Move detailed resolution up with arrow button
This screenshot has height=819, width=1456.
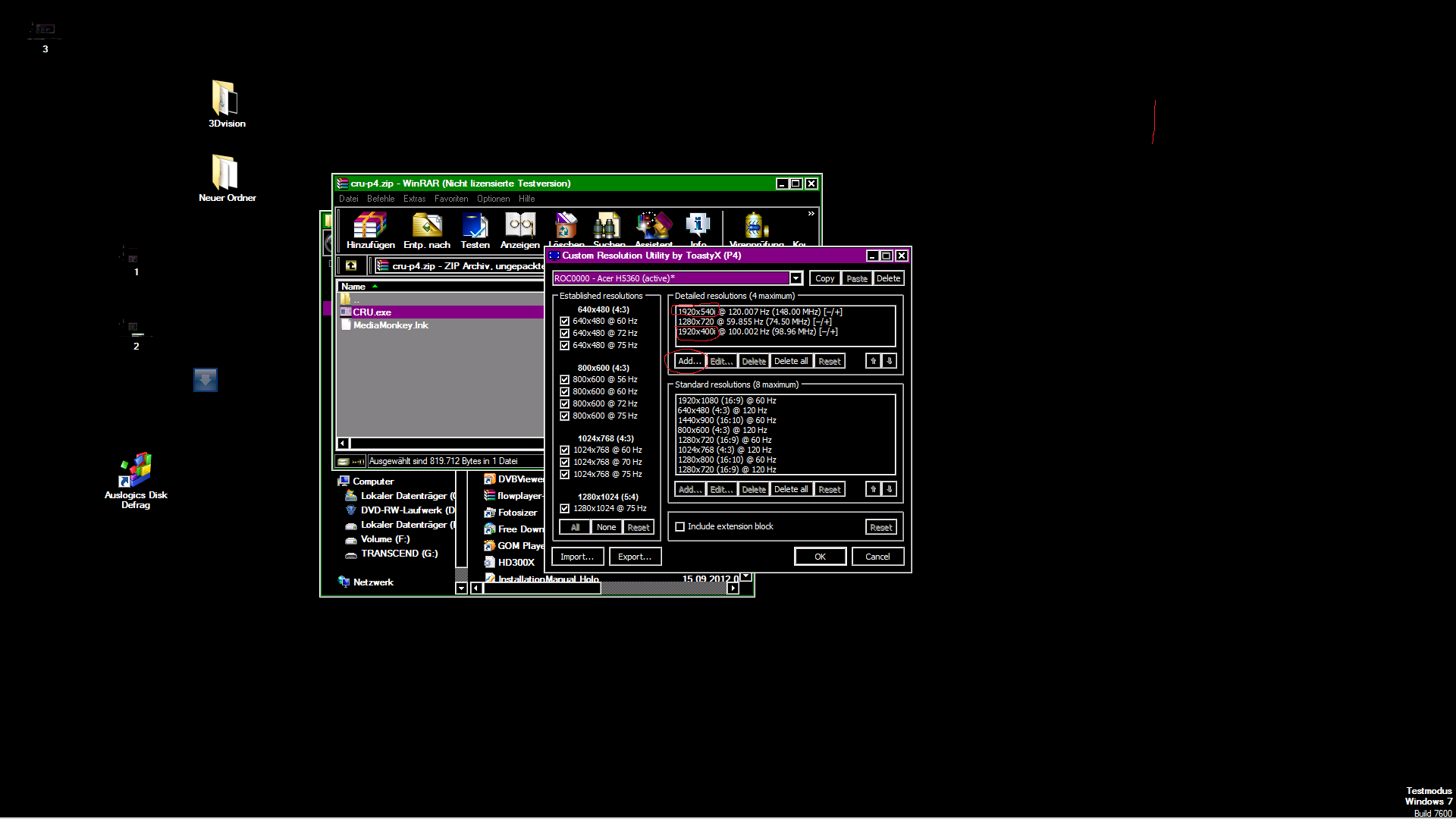coord(873,362)
